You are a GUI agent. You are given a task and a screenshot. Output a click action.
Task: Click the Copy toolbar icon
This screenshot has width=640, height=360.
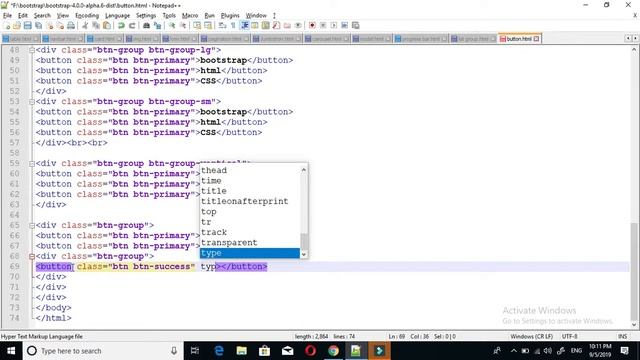96,25
